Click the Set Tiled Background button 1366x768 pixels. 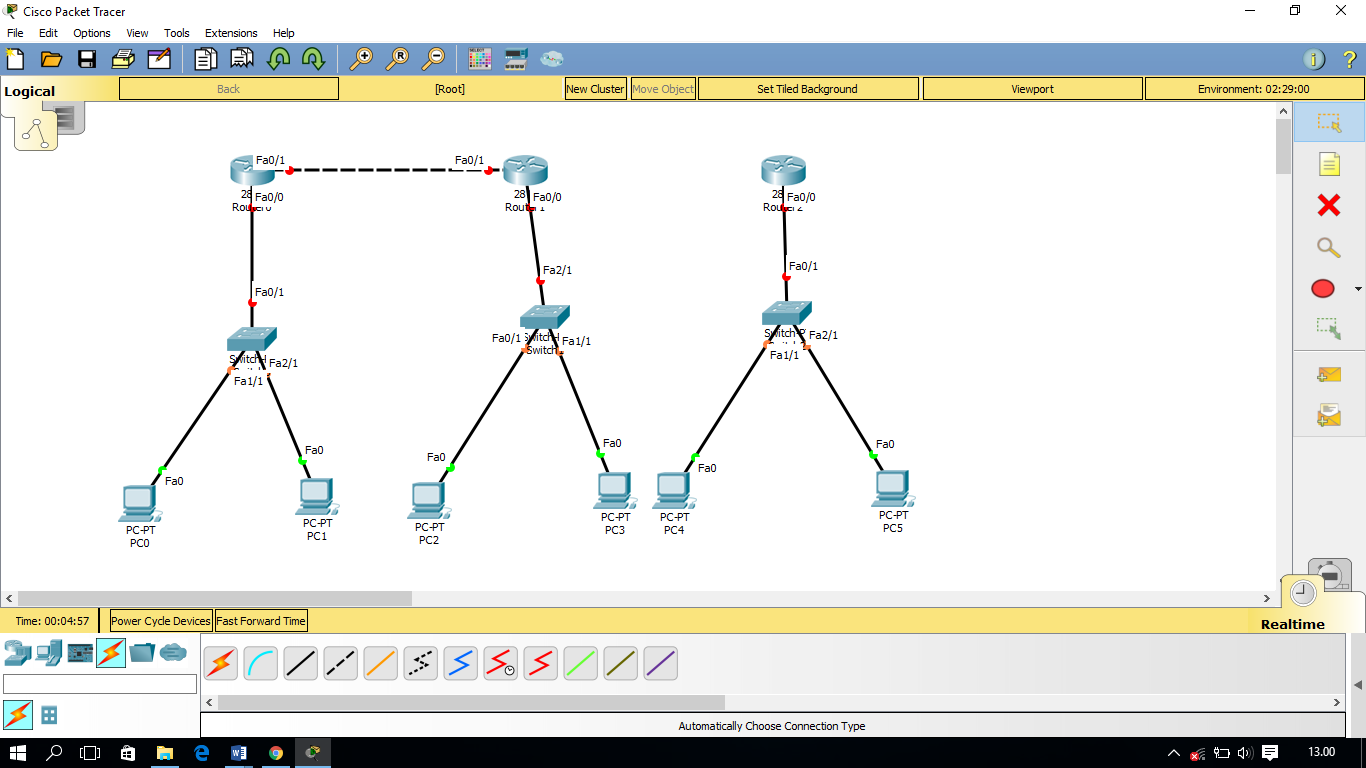coord(807,88)
